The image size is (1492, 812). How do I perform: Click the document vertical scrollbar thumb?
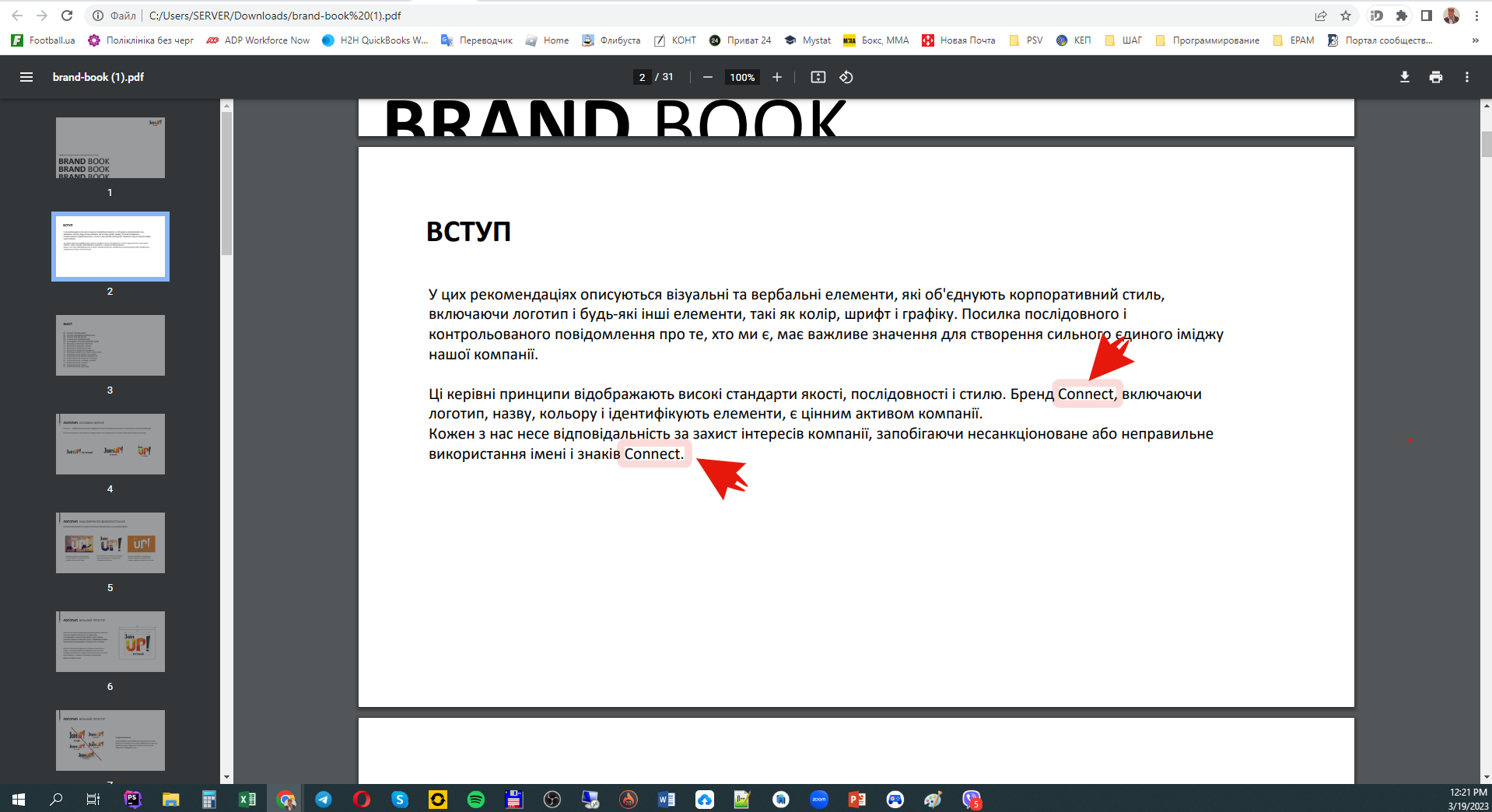(1486, 145)
